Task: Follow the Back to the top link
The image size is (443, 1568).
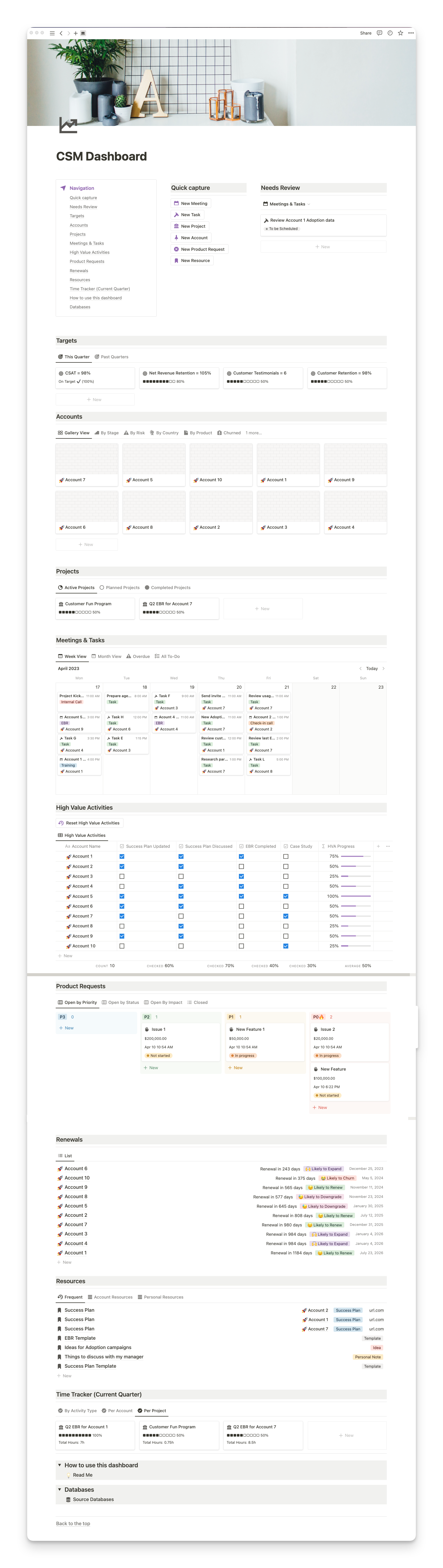Action: [x=73, y=1524]
